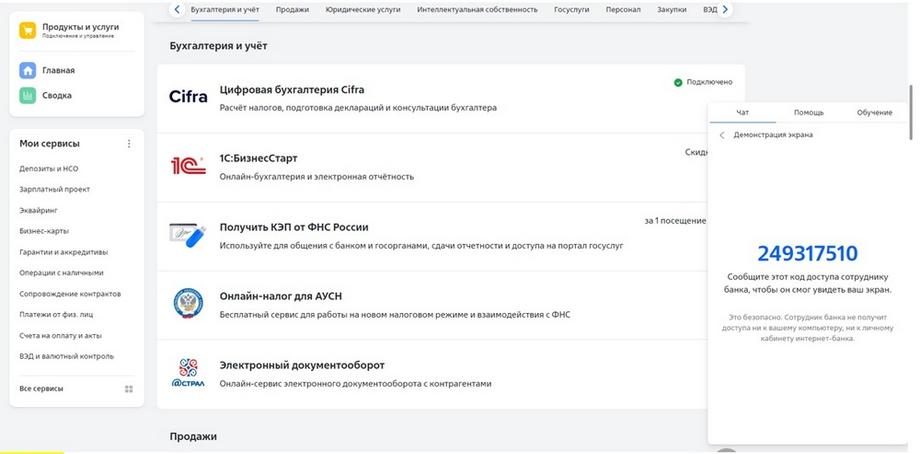This screenshot has width=920, height=454.
Task: Click the Продукты и услуги yellow icon
Action: 28,31
